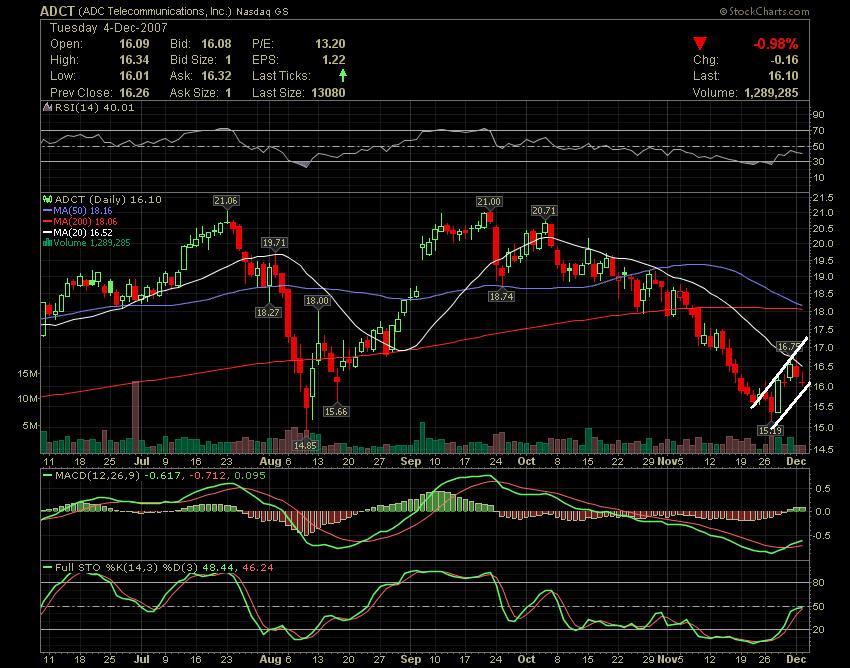The image size is (850, 668).
Task: Click the volume bars icon in the legend
Action: [47, 242]
